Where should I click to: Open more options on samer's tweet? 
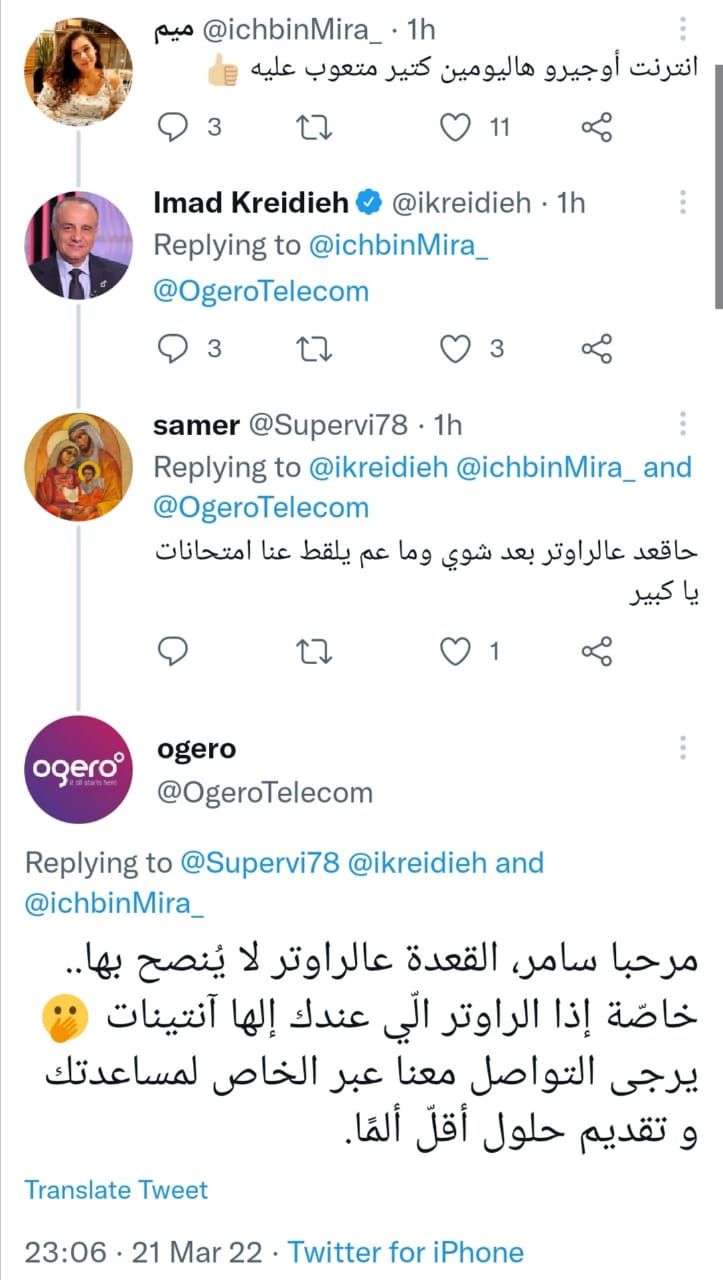[684, 425]
